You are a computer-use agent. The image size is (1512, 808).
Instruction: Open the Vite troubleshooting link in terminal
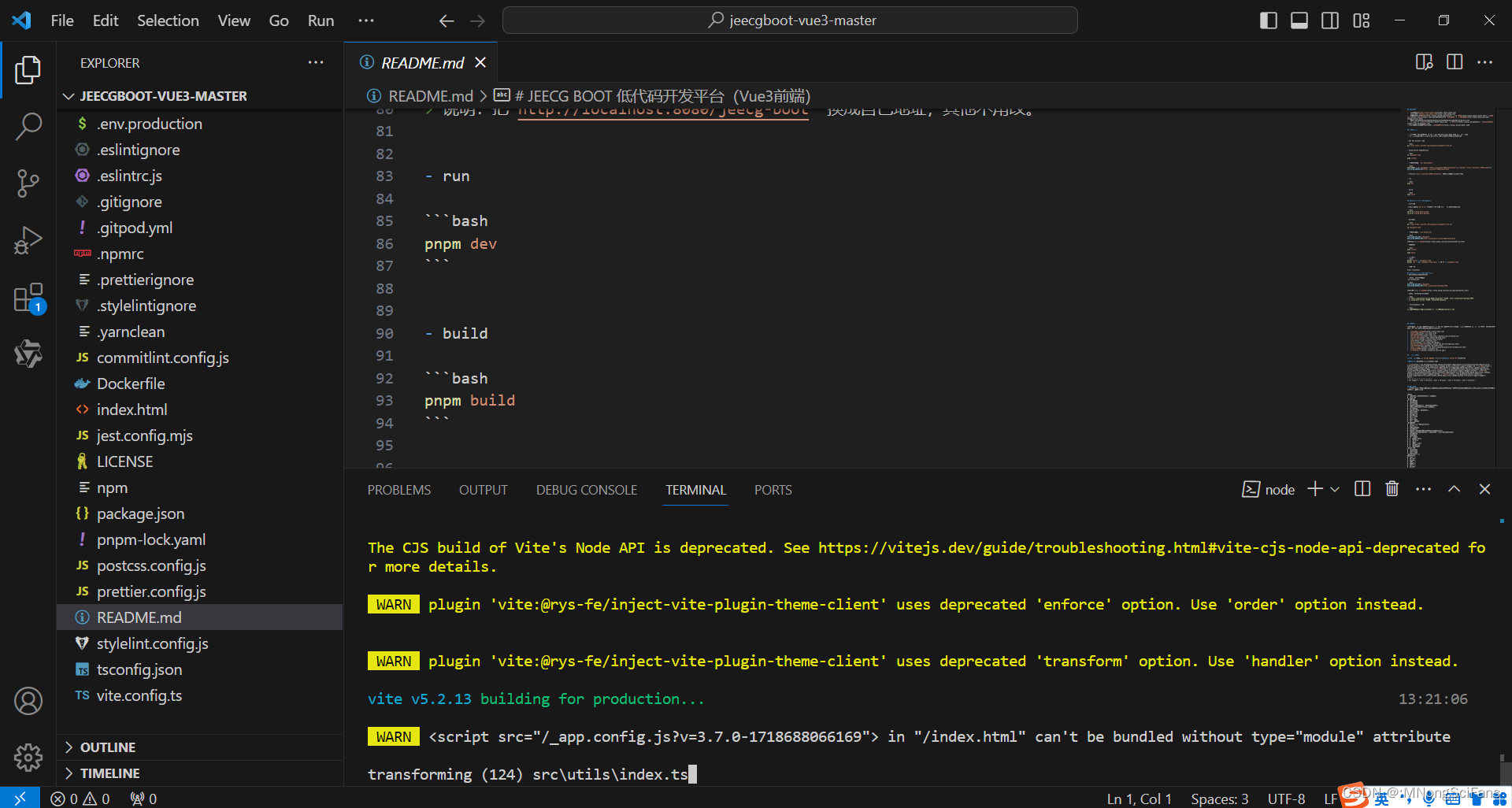1138,547
